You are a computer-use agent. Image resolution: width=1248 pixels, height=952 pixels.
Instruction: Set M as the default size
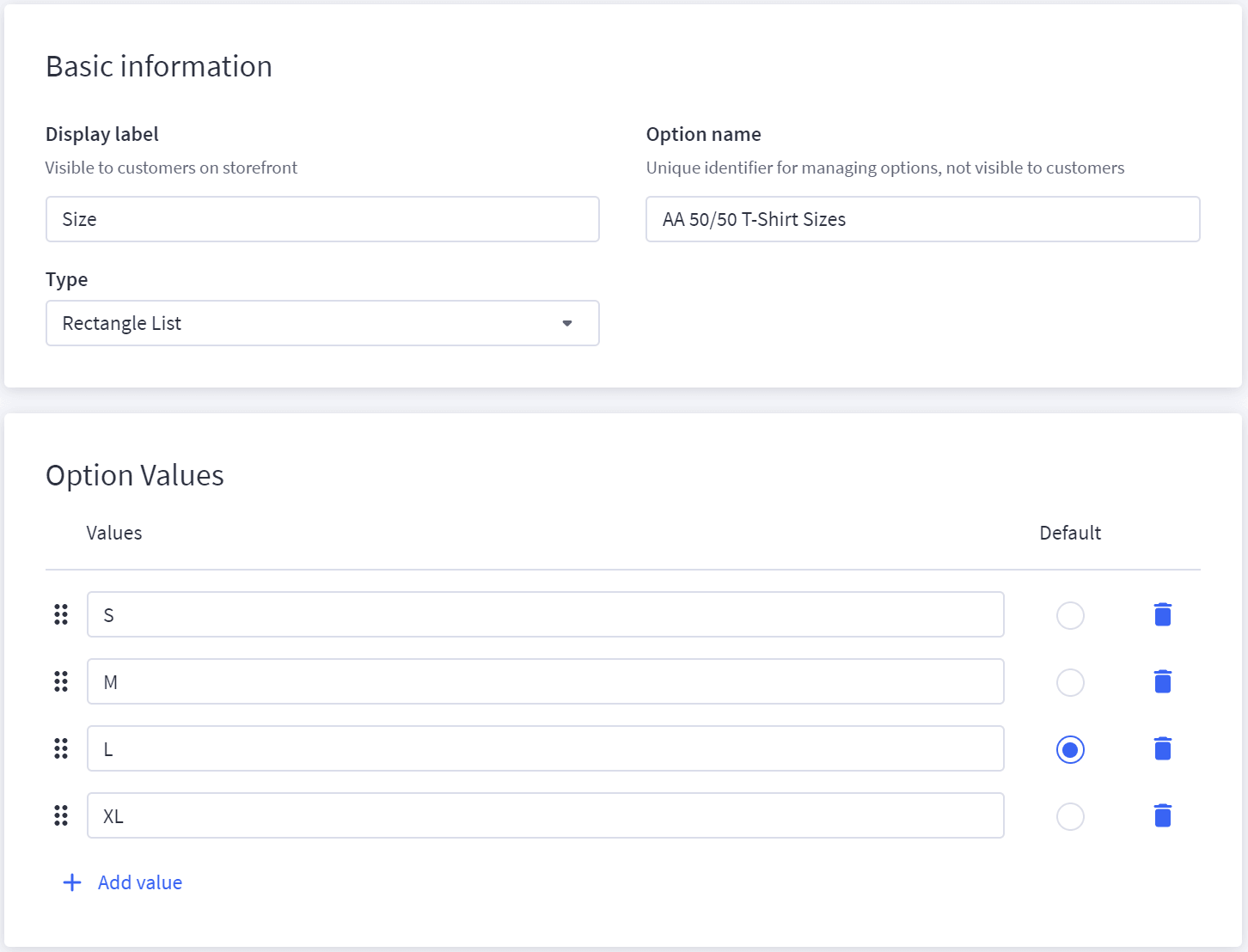[x=1070, y=682]
